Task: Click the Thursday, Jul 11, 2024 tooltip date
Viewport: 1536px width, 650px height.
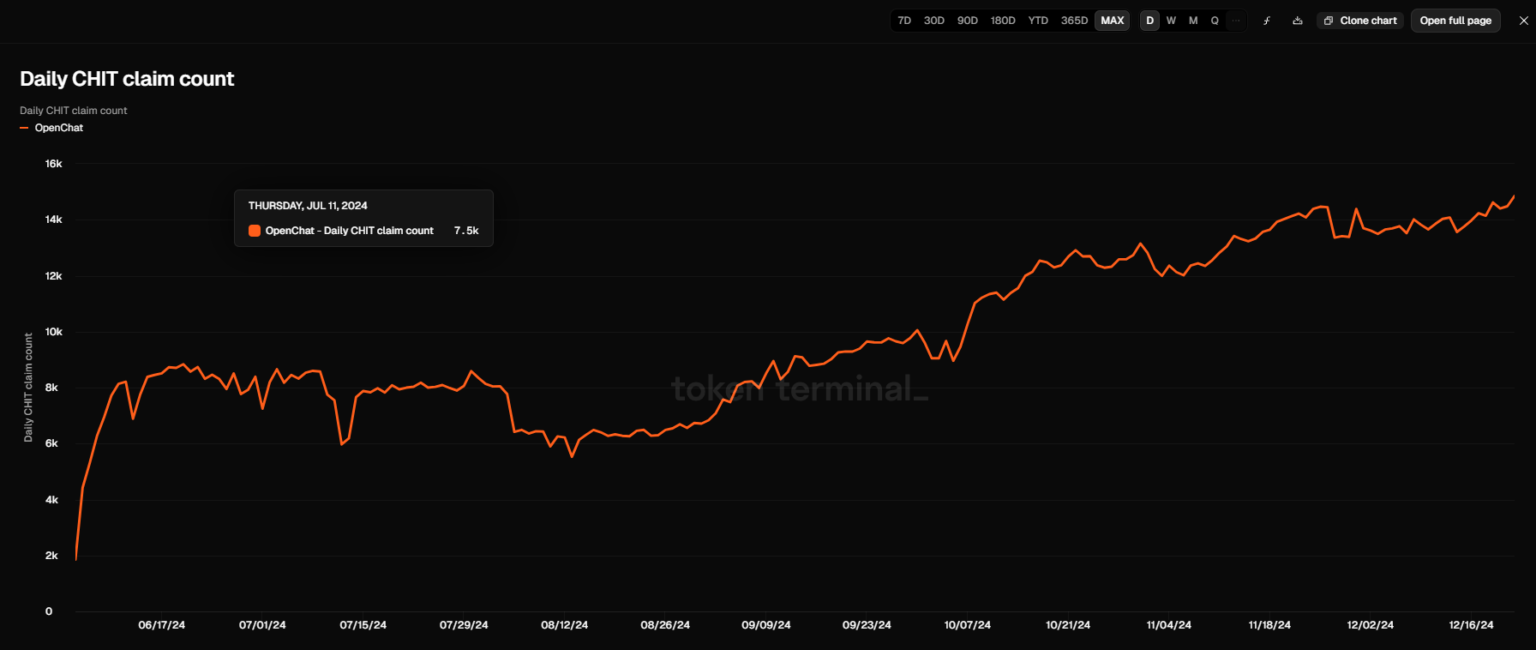Action: coord(308,205)
